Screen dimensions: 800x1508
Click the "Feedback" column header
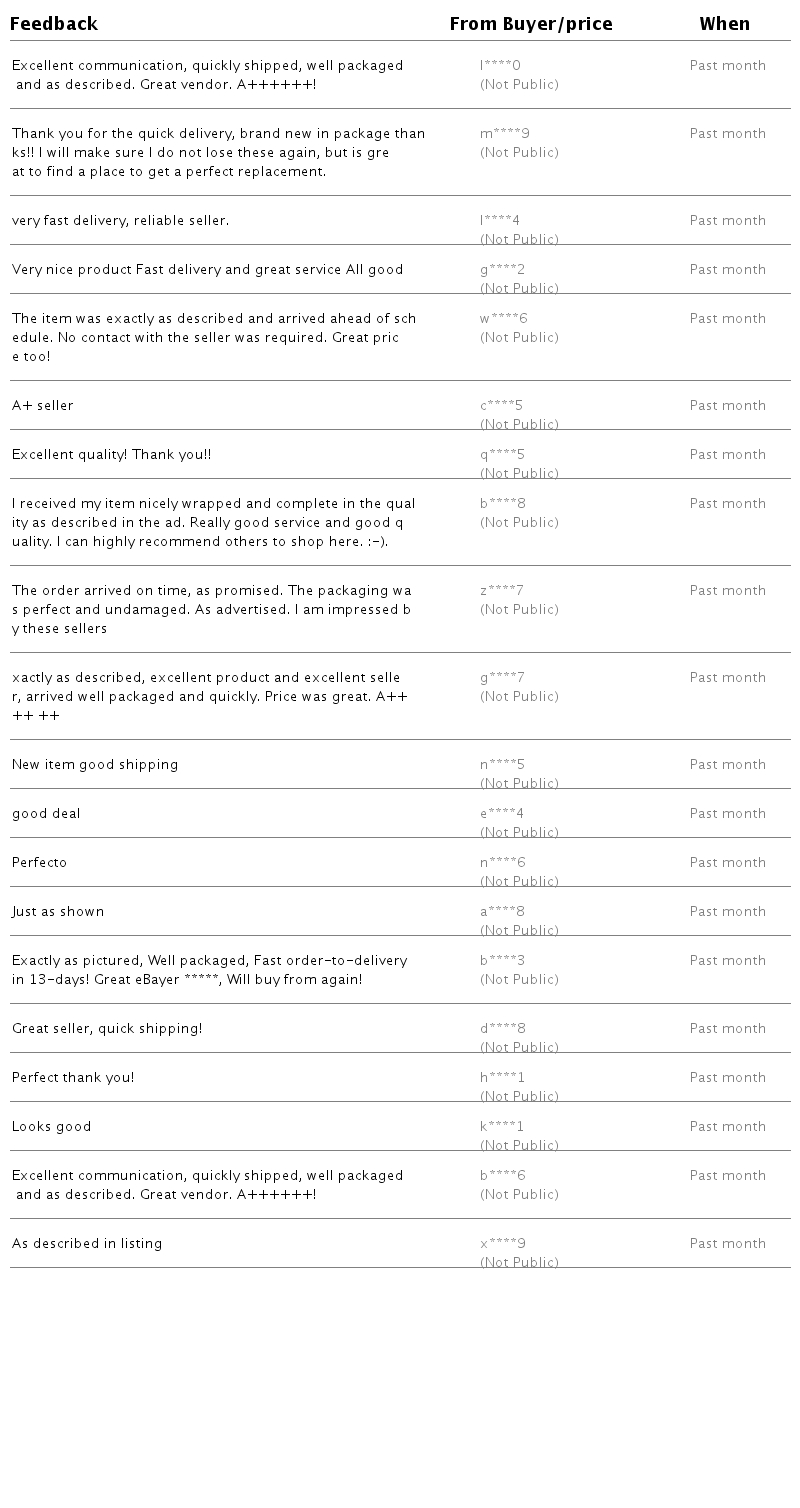click(x=54, y=24)
